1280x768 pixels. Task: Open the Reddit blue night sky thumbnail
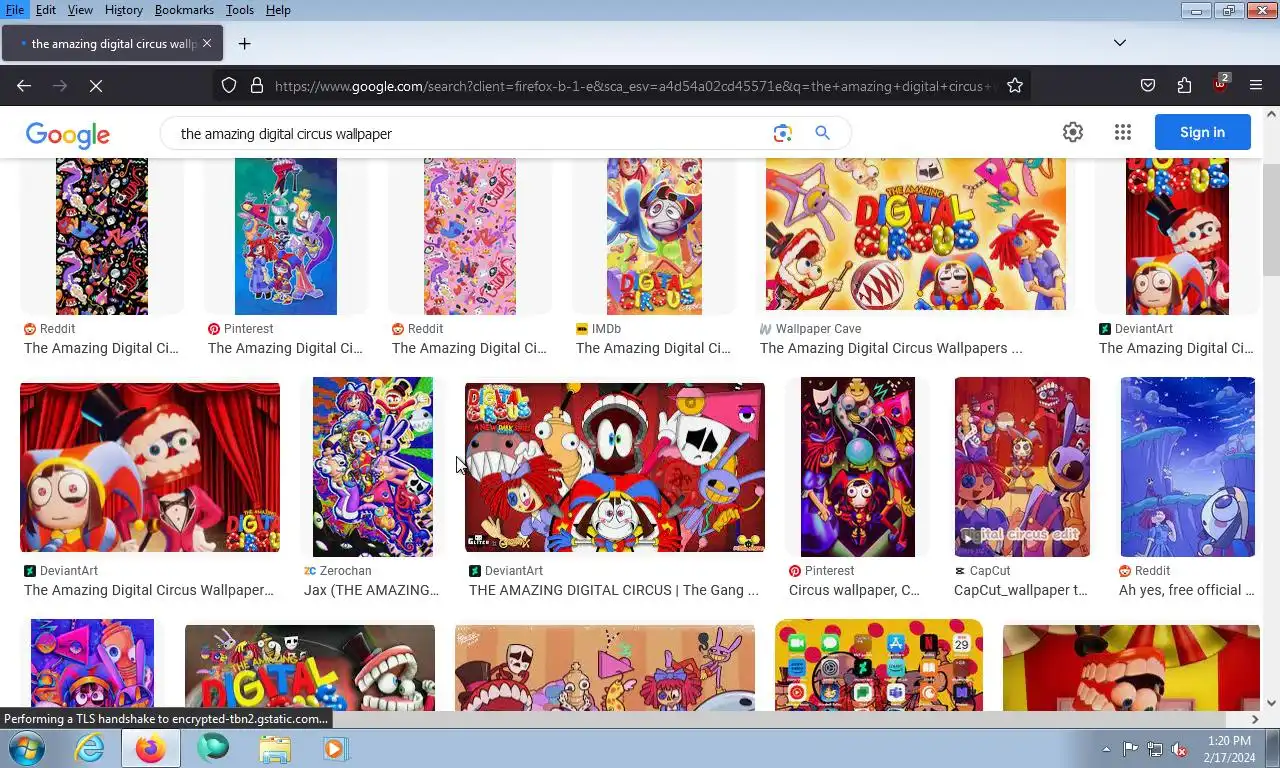(x=1188, y=467)
